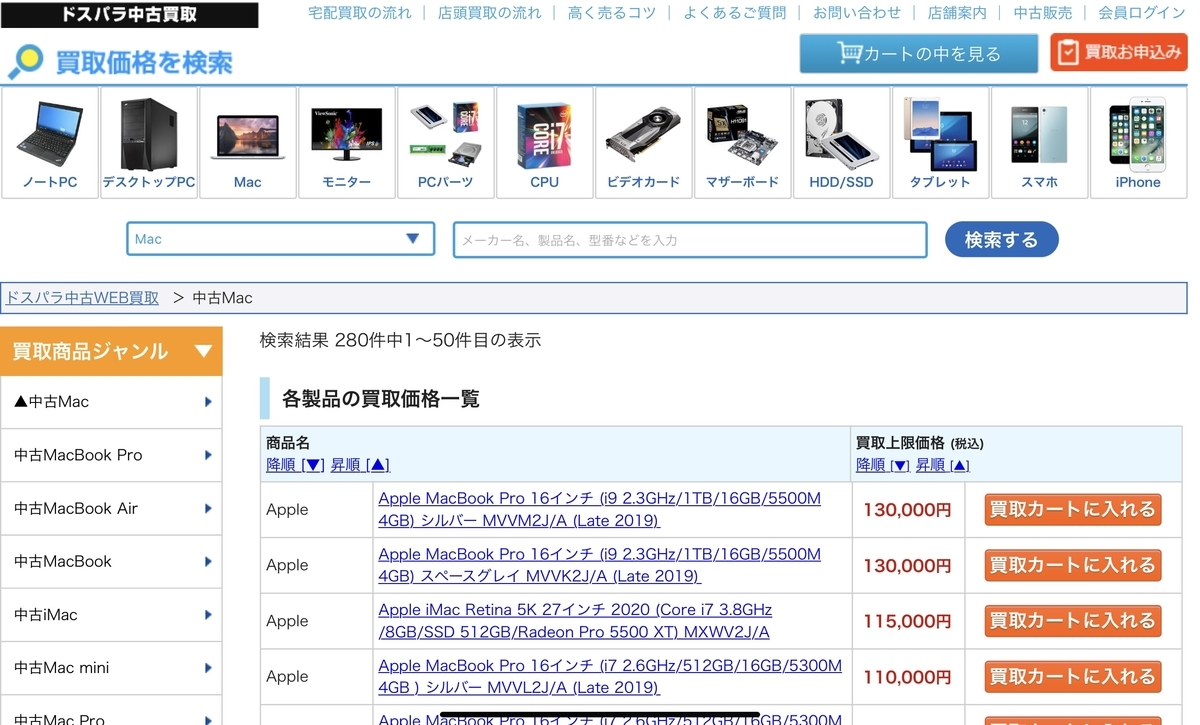The height and width of the screenshot is (725, 1200).
Task: Expand the 中古MacBook sidebar entry
Action: pyautogui.click(x=111, y=561)
